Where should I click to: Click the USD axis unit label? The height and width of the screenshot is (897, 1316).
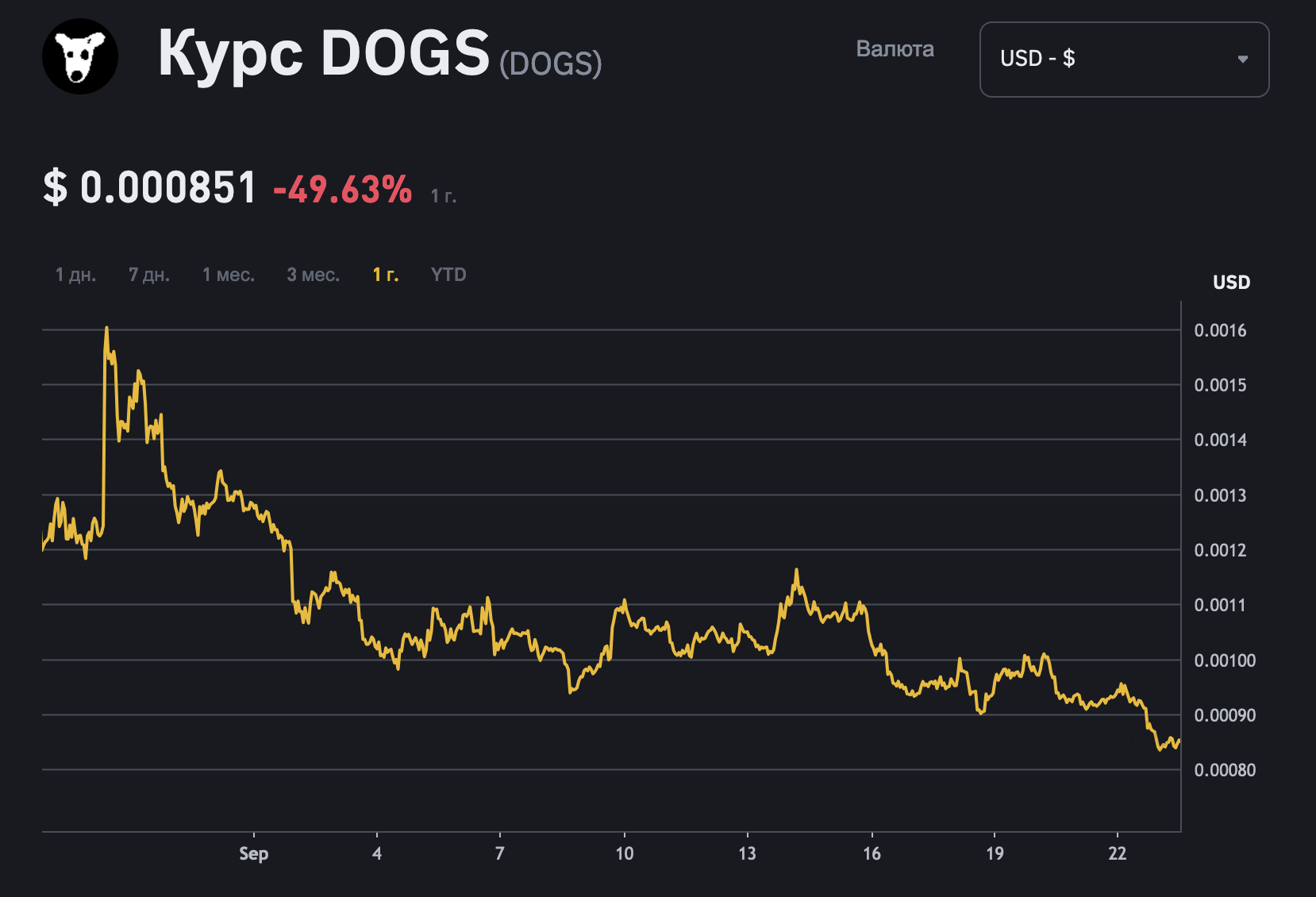pyautogui.click(x=1231, y=283)
